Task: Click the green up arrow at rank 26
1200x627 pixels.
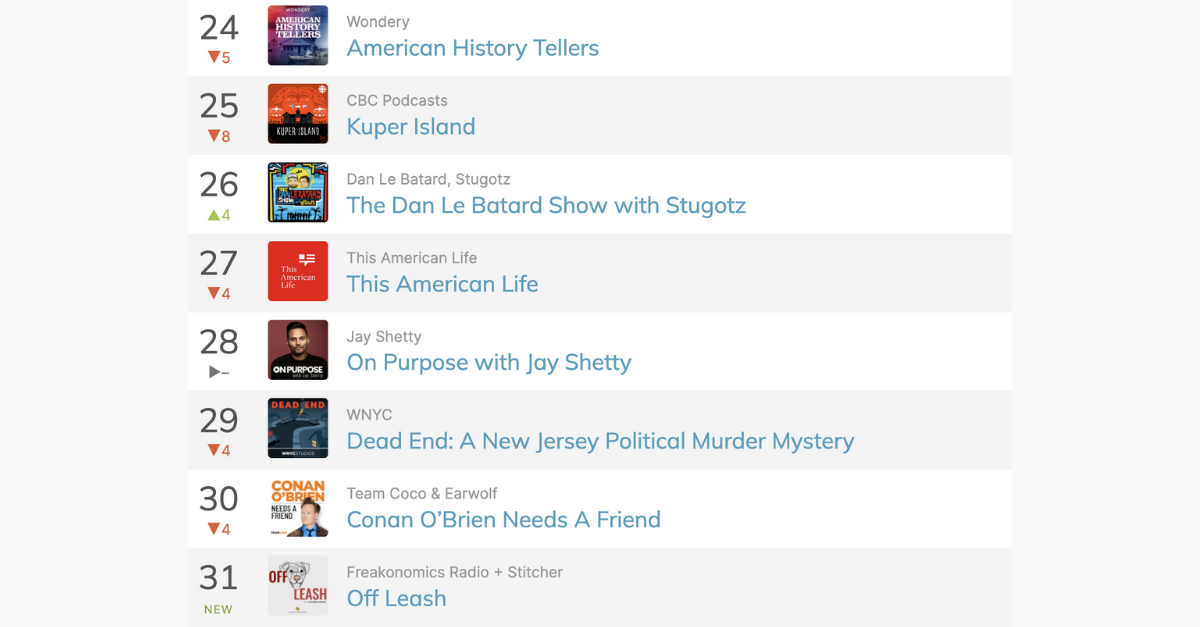Action: (213, 215)
